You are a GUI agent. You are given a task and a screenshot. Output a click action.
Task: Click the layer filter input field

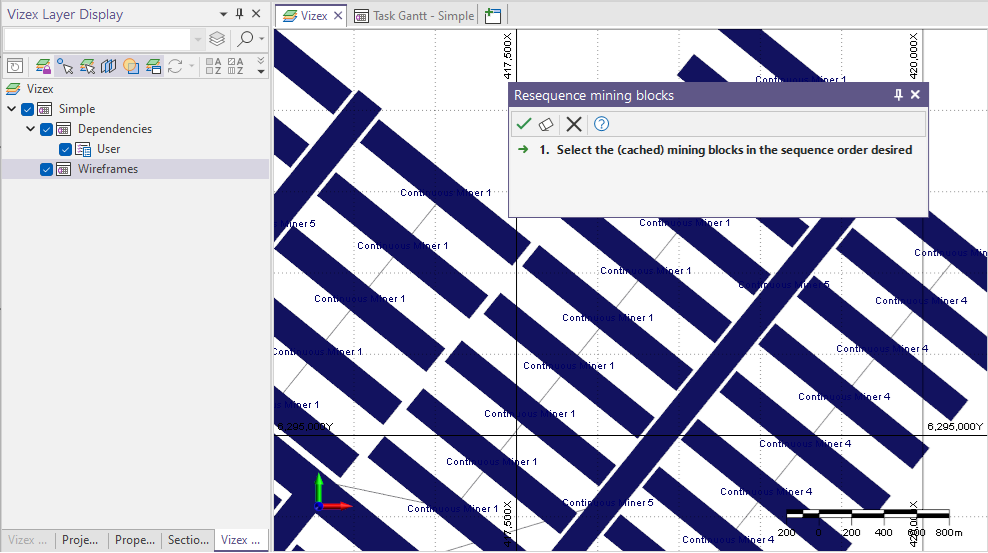tap(96, 39)
